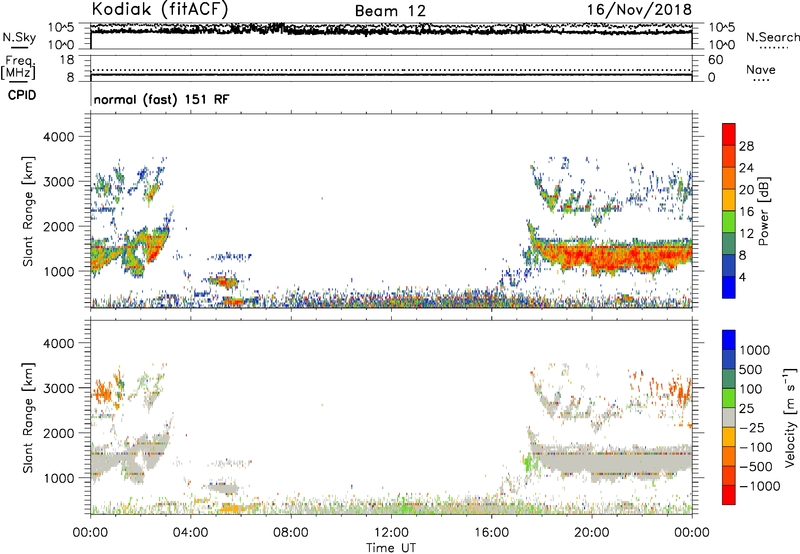This screenshot has height=554, width=800.
Task: Select the "N.Sky" legend label
Action: pyautogui.click(x=19, y=37)
